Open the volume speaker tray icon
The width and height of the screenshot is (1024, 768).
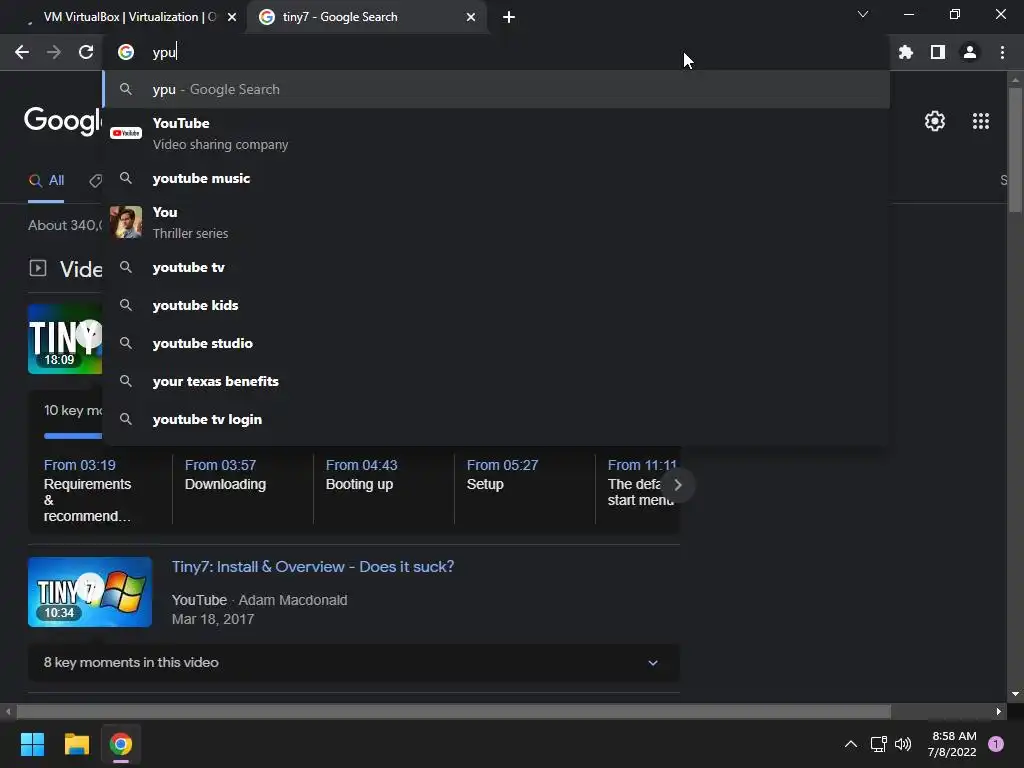click(x=903, y=744)
